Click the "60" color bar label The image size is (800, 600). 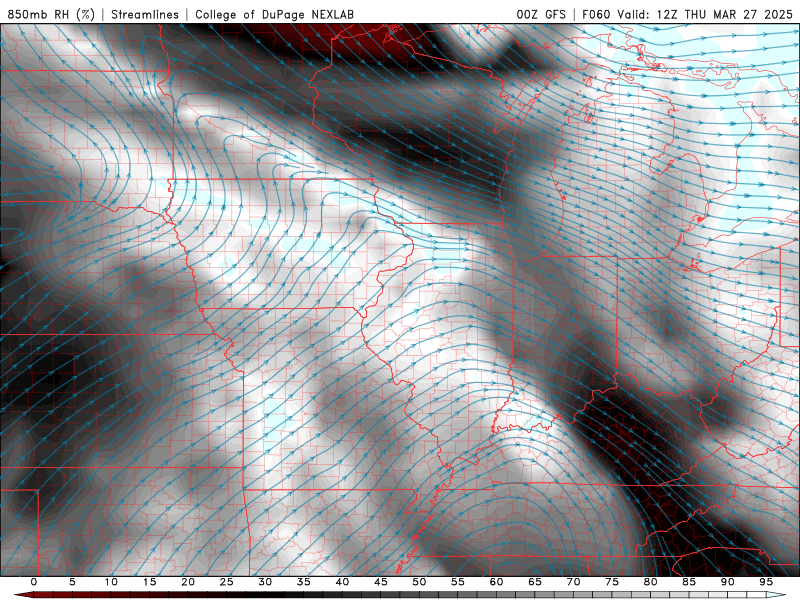[x=496, y=582]
